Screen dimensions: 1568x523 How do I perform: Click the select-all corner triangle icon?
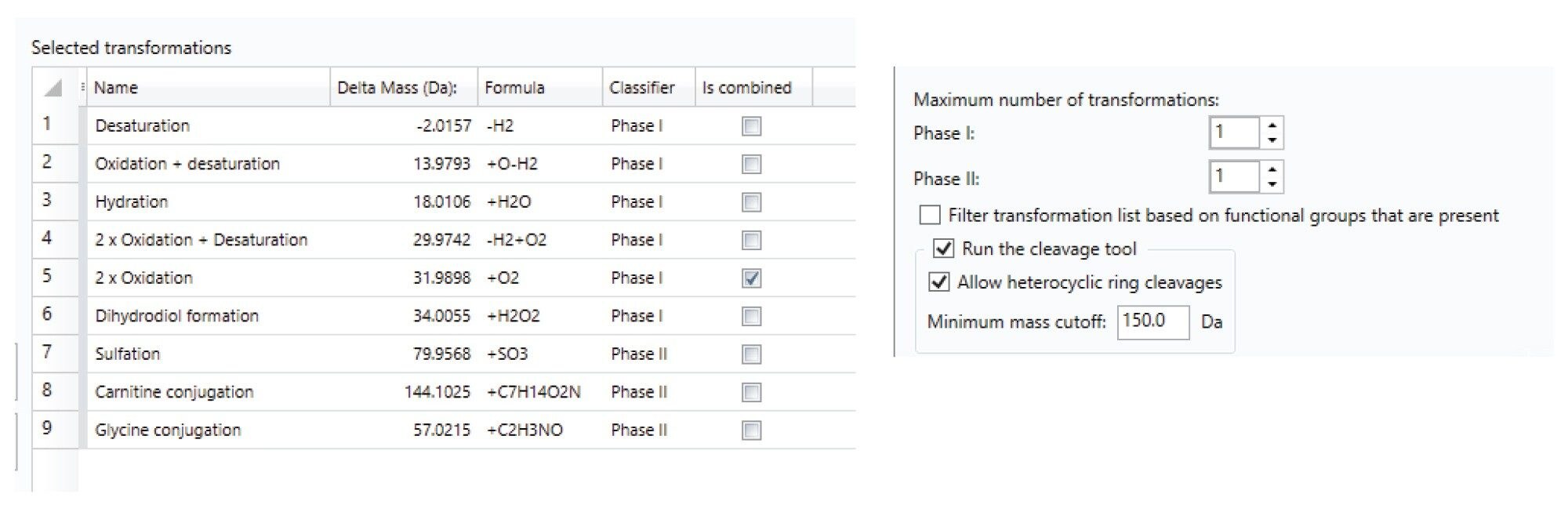[x=53, y=88]
